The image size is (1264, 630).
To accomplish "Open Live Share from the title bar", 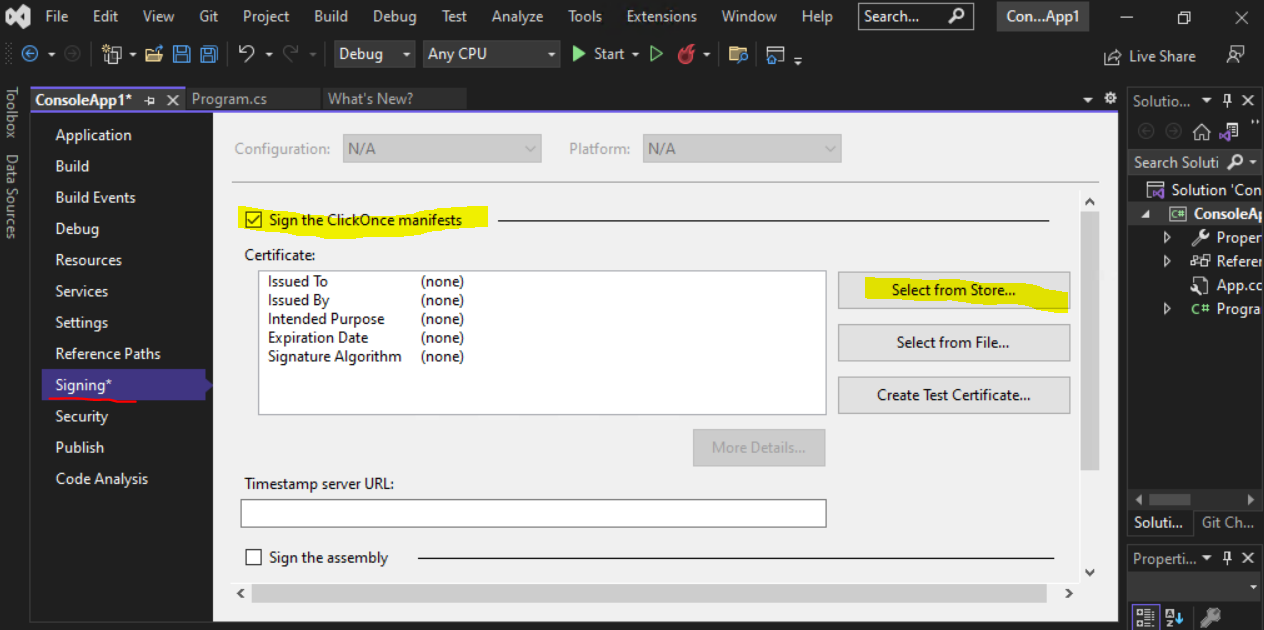I will tap(1149, 56).
